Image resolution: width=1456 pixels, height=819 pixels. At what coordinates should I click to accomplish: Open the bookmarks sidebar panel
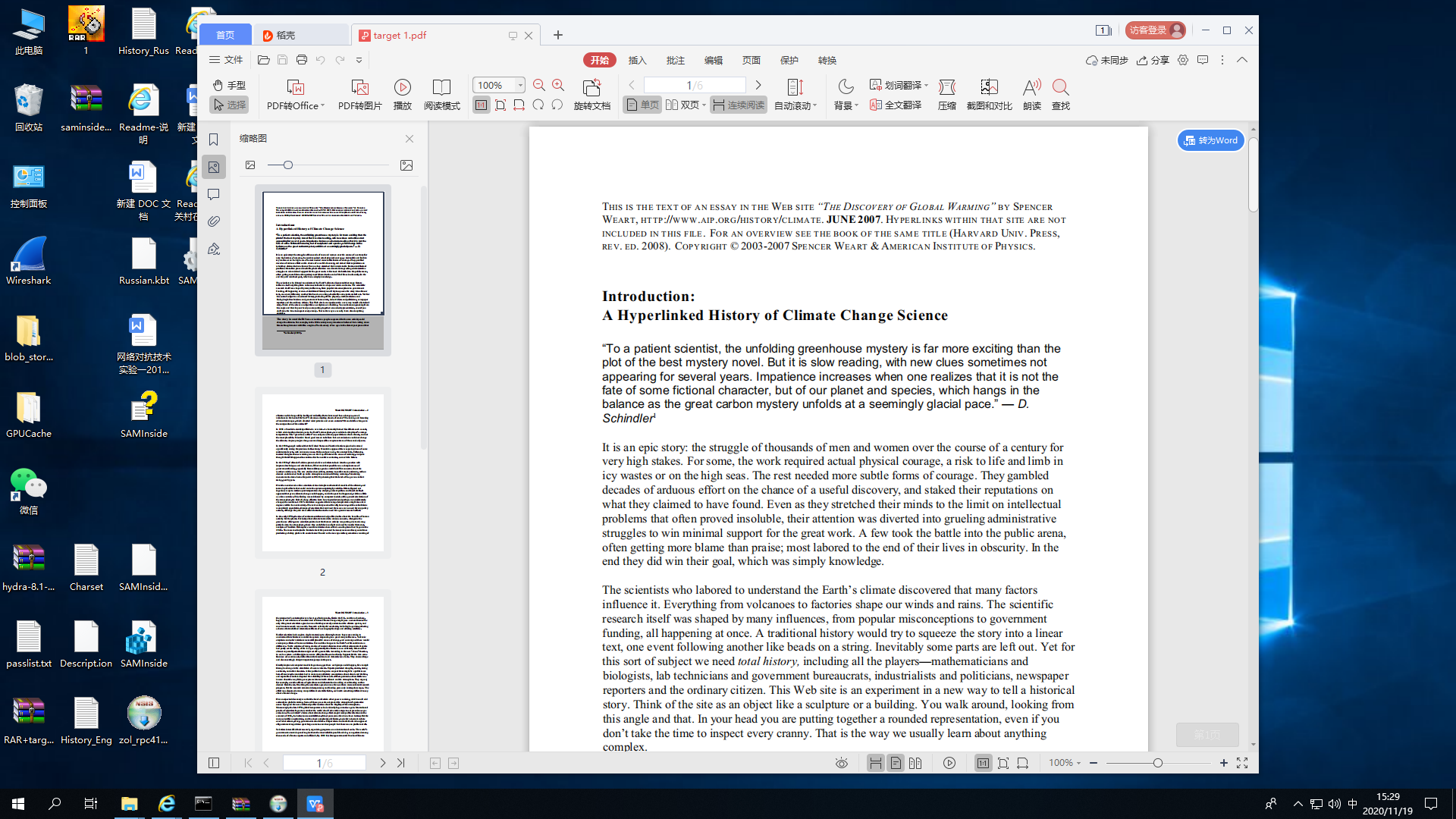[x=214, y=140]
